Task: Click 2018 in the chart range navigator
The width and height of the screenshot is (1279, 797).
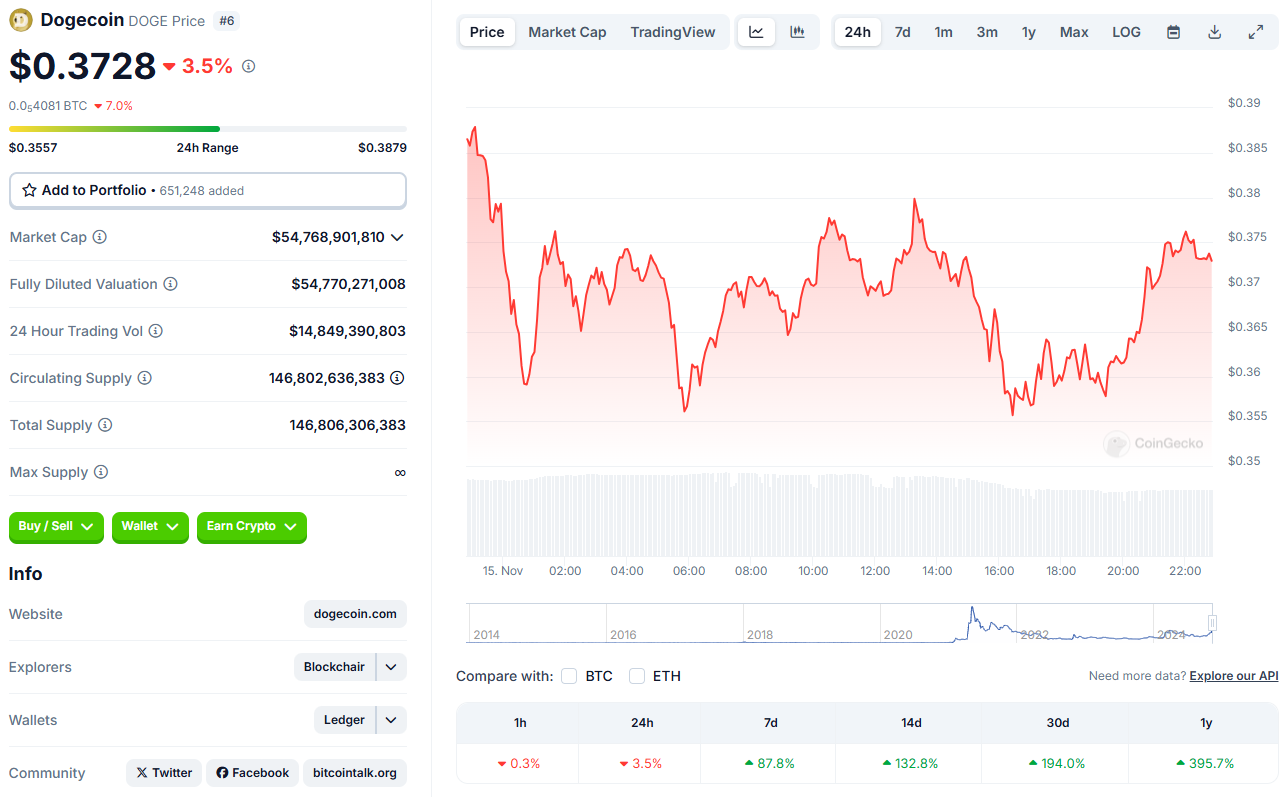Action: pos(760,635)
